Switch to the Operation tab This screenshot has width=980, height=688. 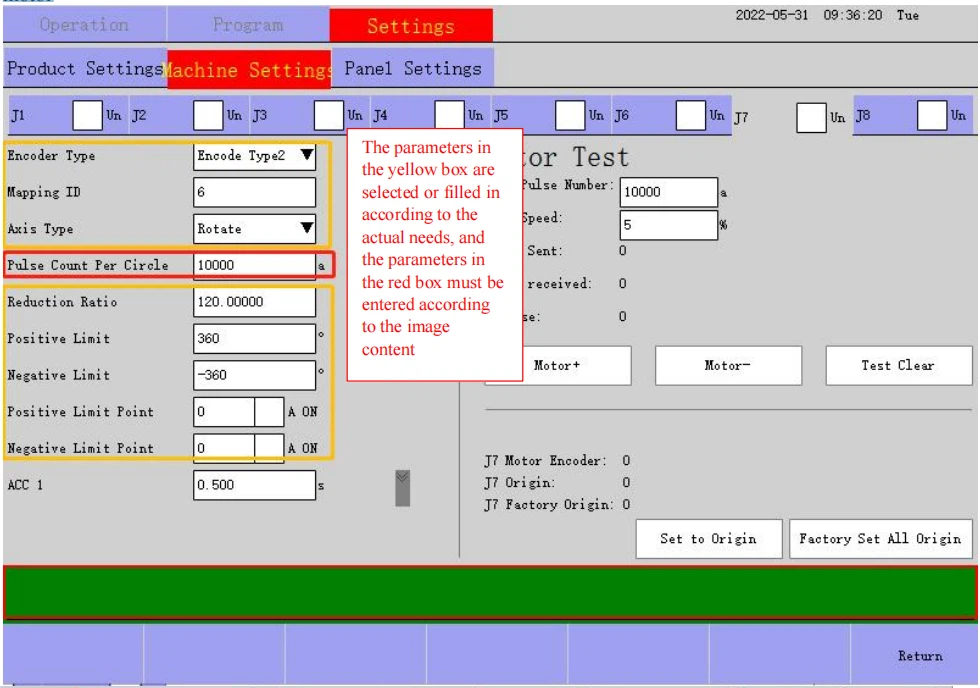(x=84, y=25)
